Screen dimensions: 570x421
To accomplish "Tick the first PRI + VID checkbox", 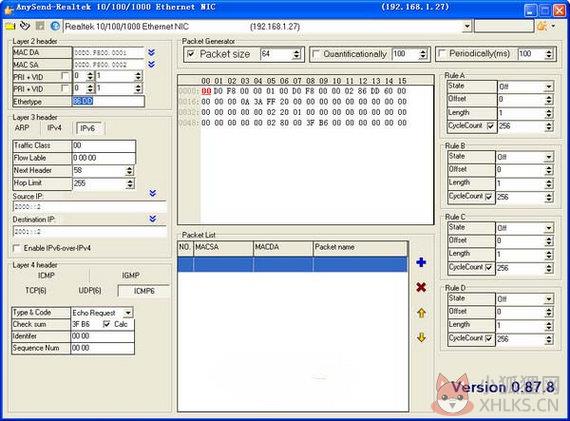I will coord(65,76).
